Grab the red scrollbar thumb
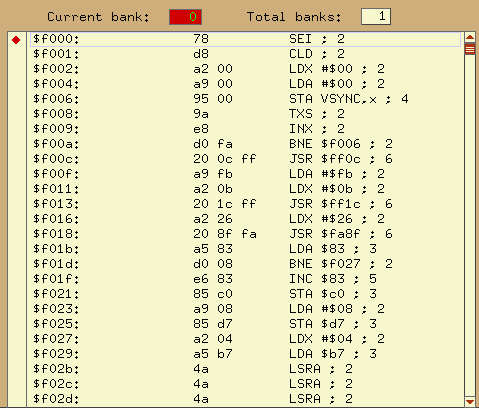The image size is (479, 408). click(470, 49)
